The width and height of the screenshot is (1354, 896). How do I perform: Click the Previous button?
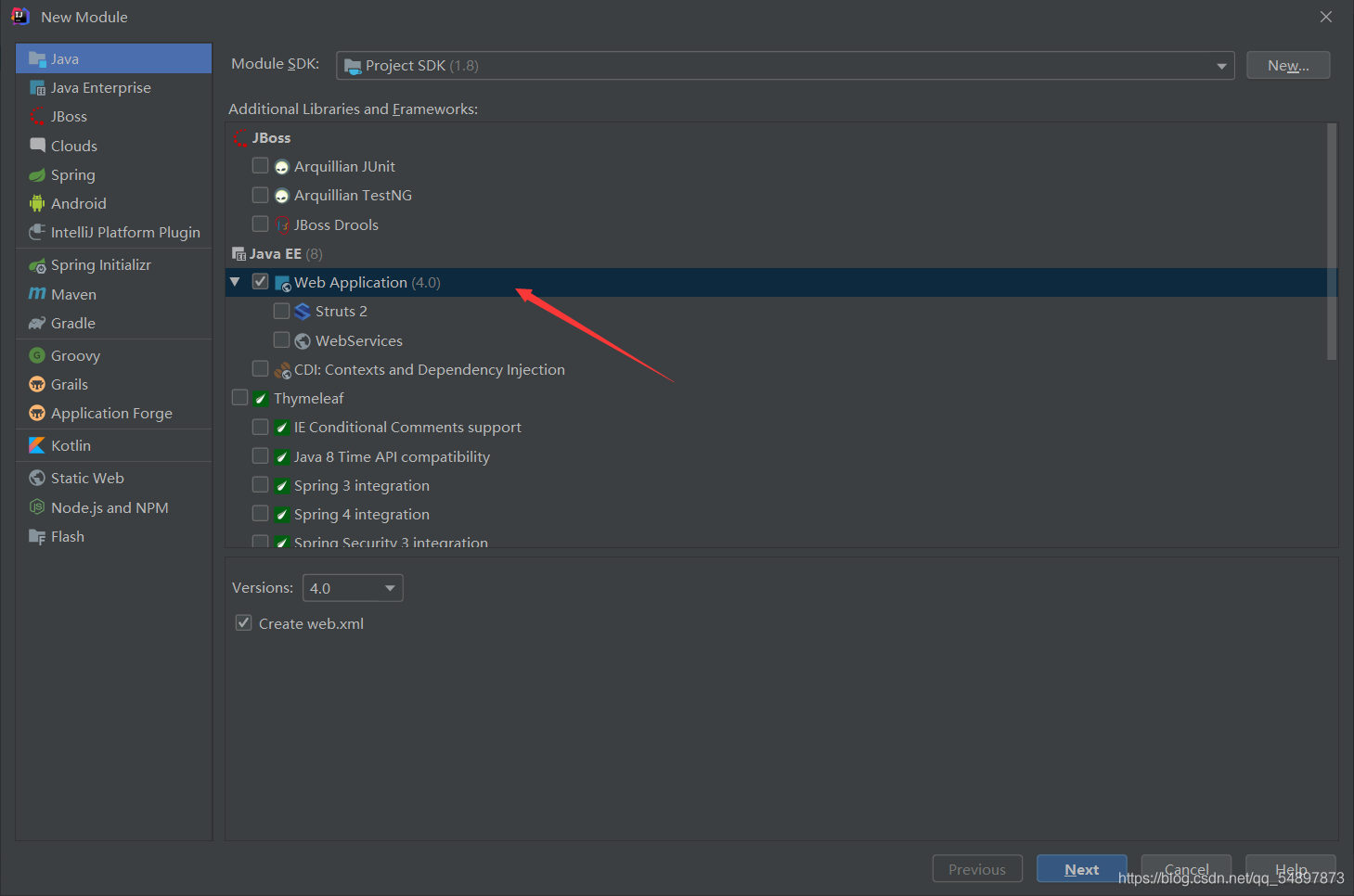[x=977, y=869]
